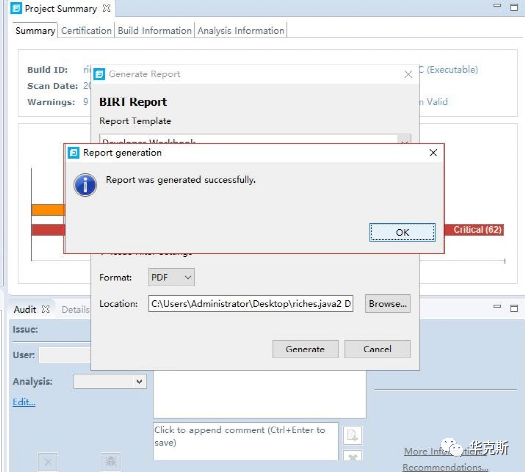Click OK in the Report generation dialog
This screenshot has height=472, width=525.
point(402,232)
